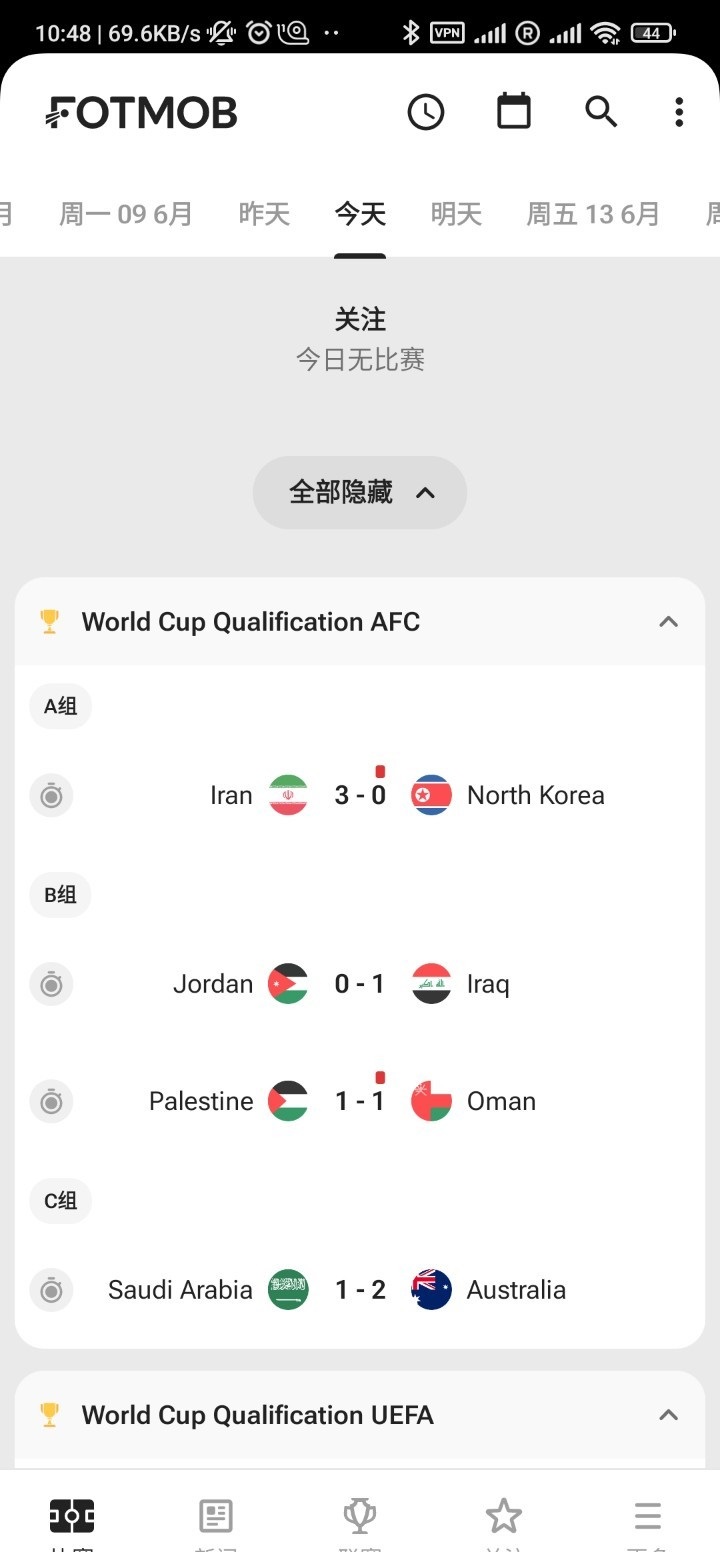This screenshot has width=720, height=1552.
Task: Open leagues via the bottom trophy icon
Action: (x=359, y=1517)
